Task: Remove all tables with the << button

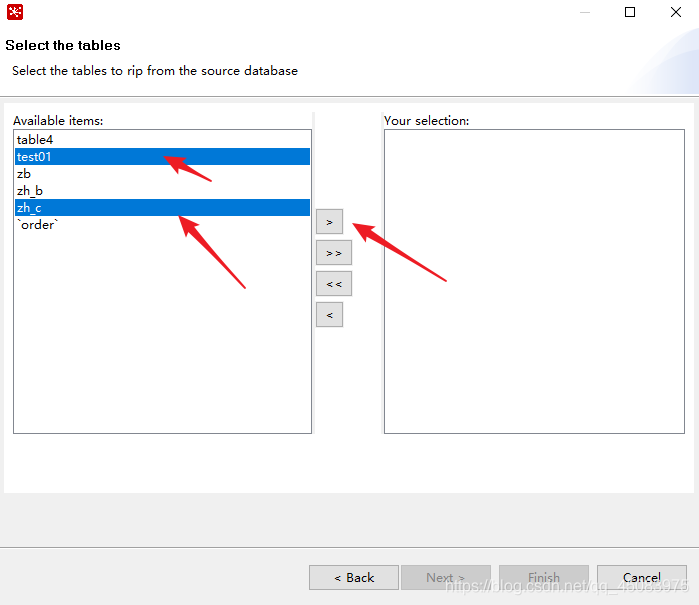Action: click(334, 284)
